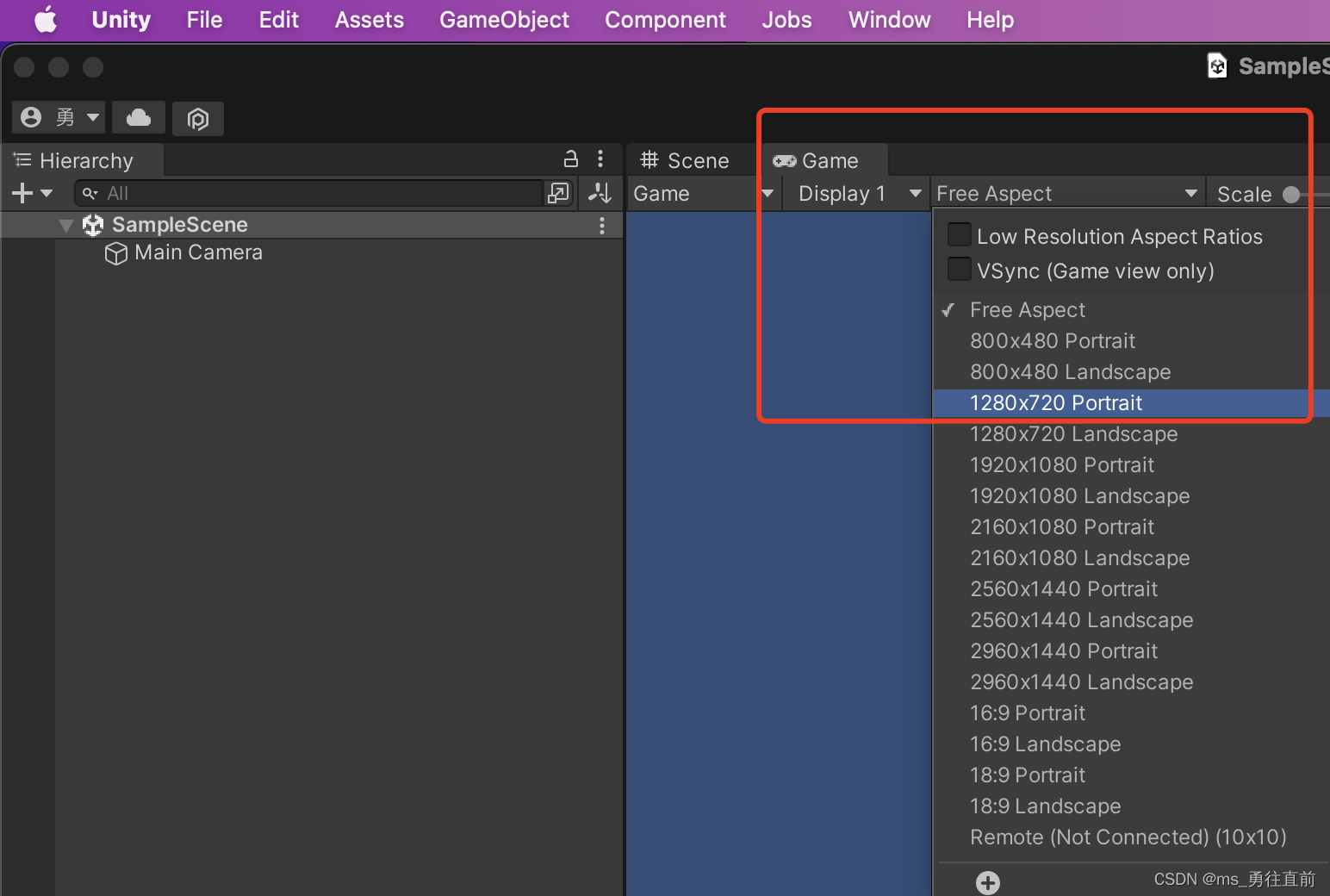
Task: Open the Free Aspect dropdown in toolbar
Action: 1066,193
